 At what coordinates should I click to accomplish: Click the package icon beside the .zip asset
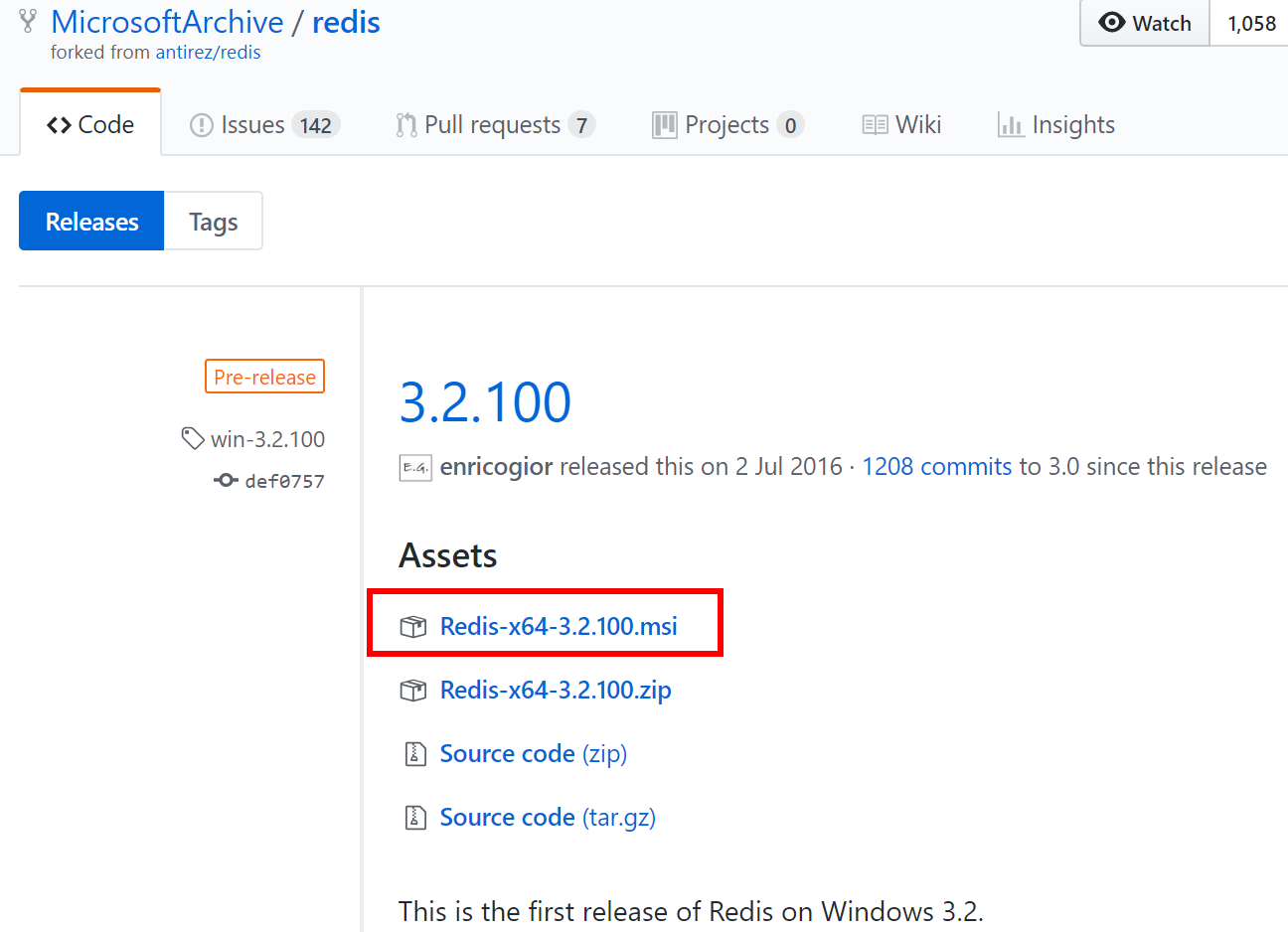[x=413, y=691]
